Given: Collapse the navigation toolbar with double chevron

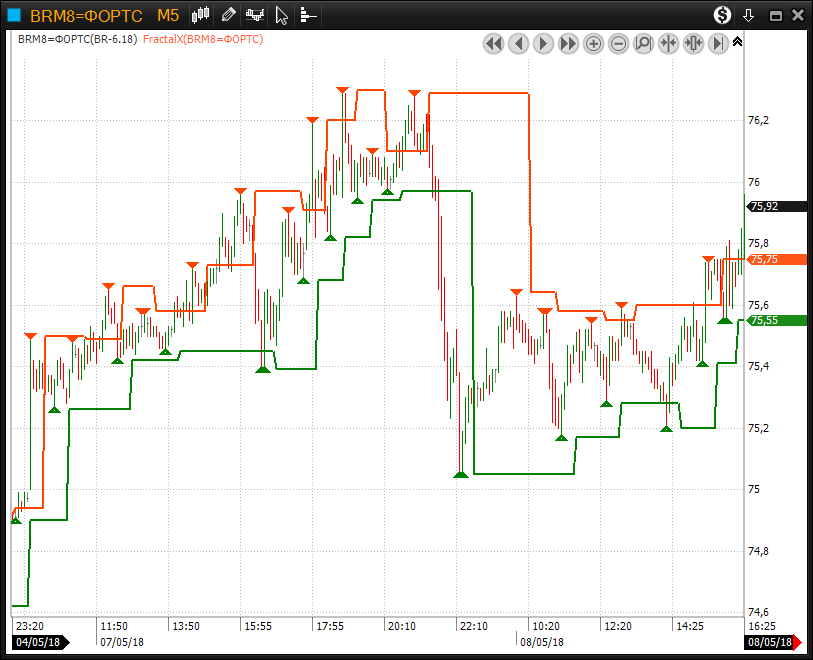Looking at the screenshot, I should (737, 42).
